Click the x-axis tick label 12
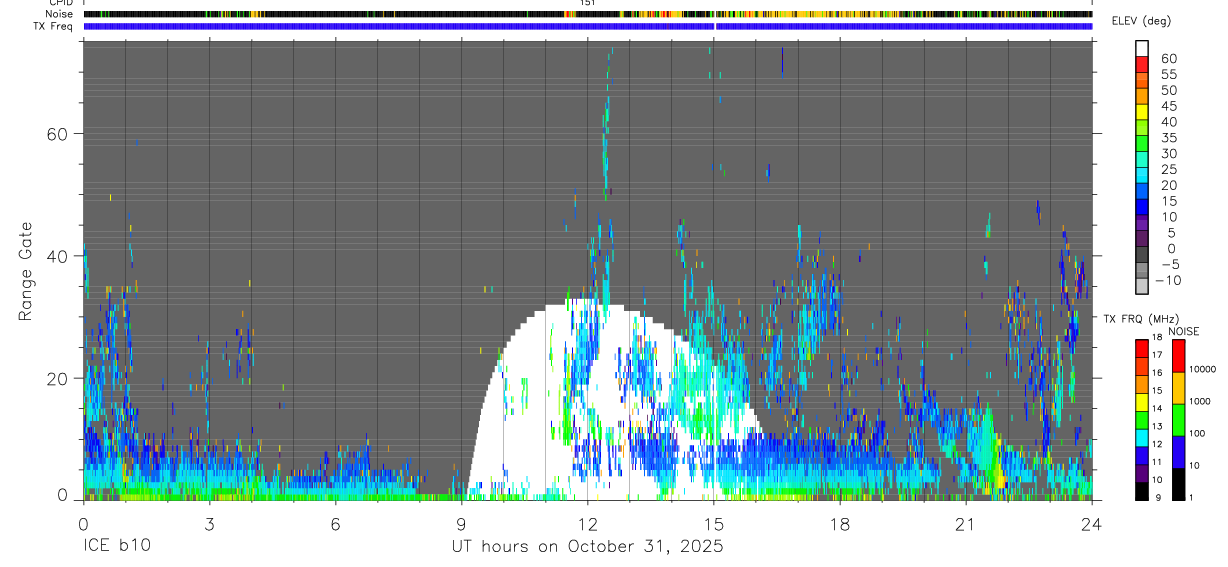1228x567 pixels. coord(588,524)
